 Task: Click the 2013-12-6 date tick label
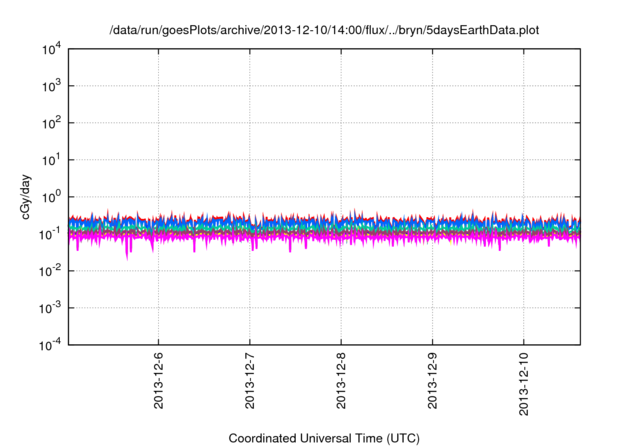158,380
